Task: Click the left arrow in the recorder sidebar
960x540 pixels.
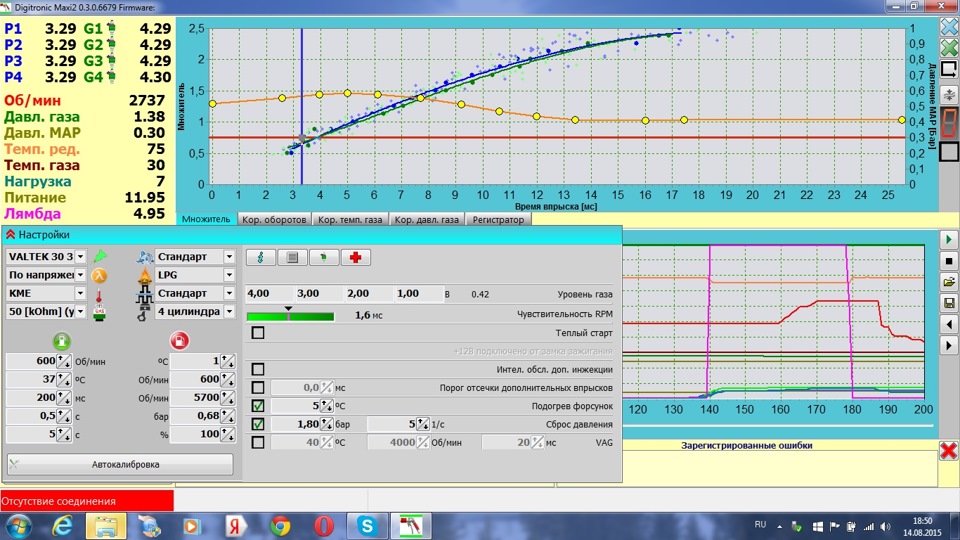Action: (949, 324)
